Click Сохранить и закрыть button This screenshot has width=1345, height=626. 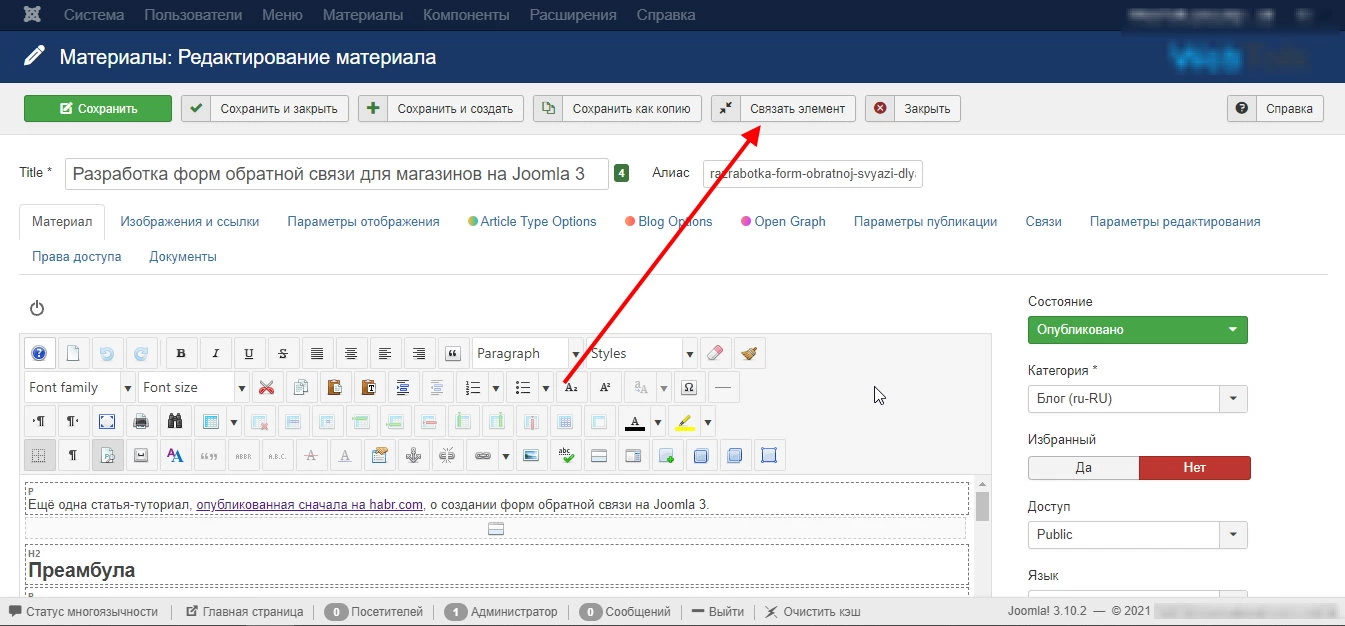click(265, 109)
